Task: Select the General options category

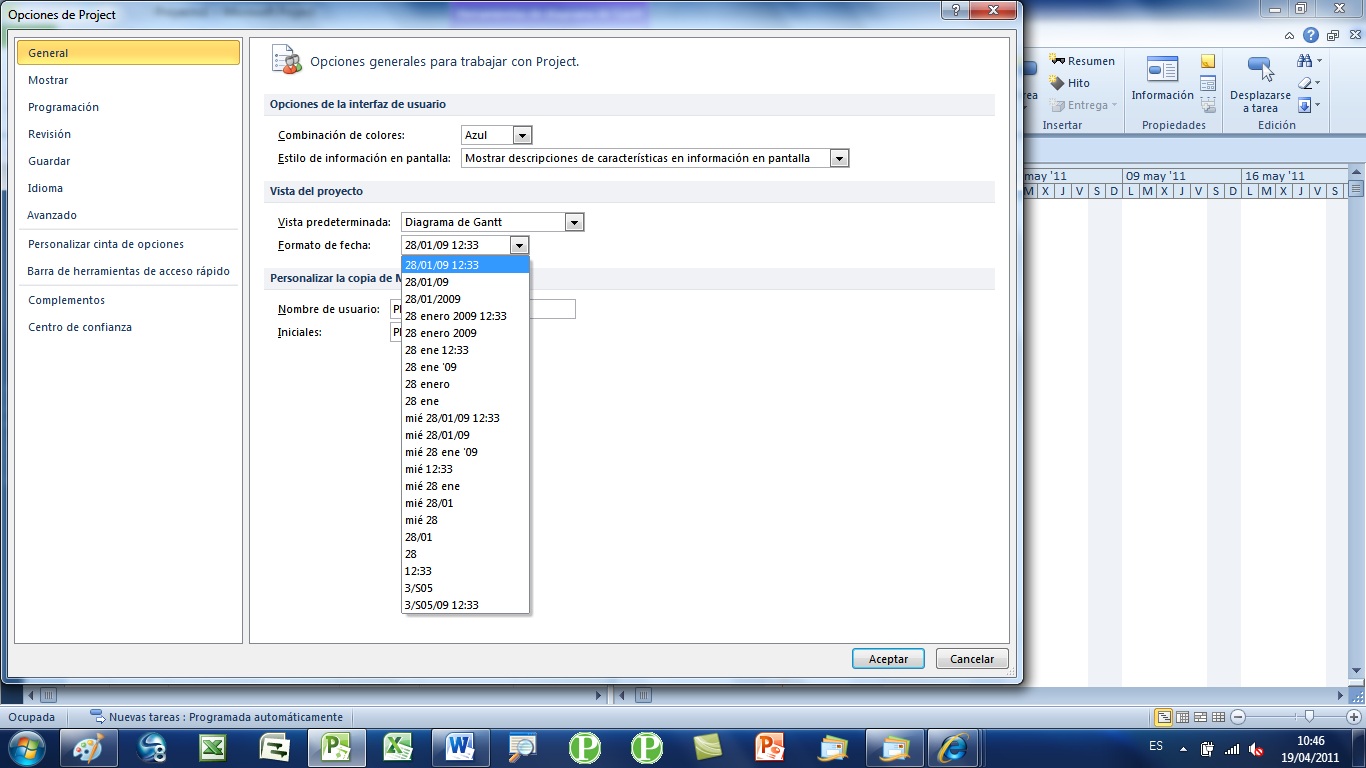Action: point(129,53)
